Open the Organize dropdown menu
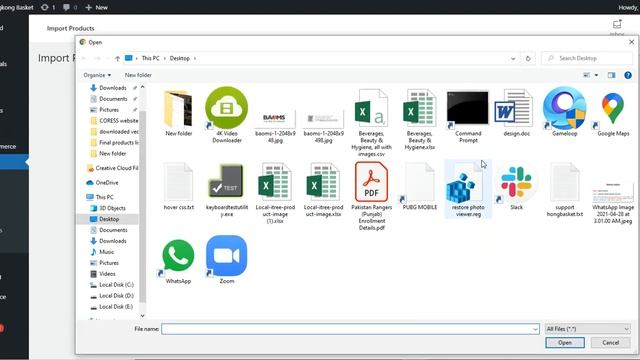Image resolution: width=640 pixels, height=360 pixels. [97, 75]
